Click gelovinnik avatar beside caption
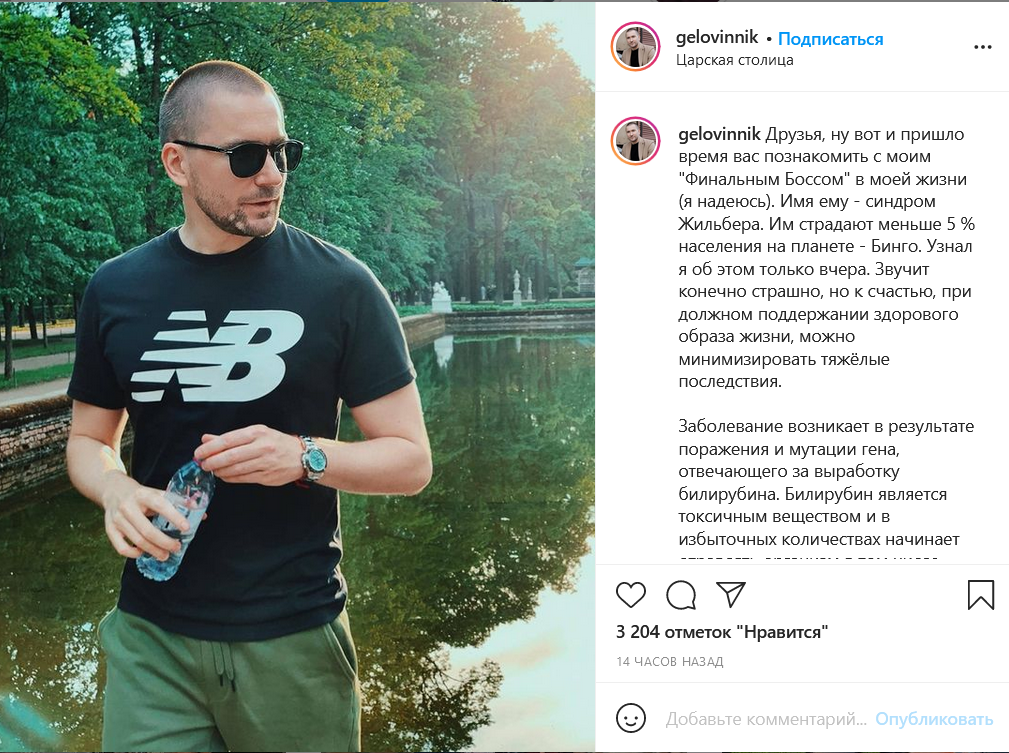1009x753 pixels. 635,141
